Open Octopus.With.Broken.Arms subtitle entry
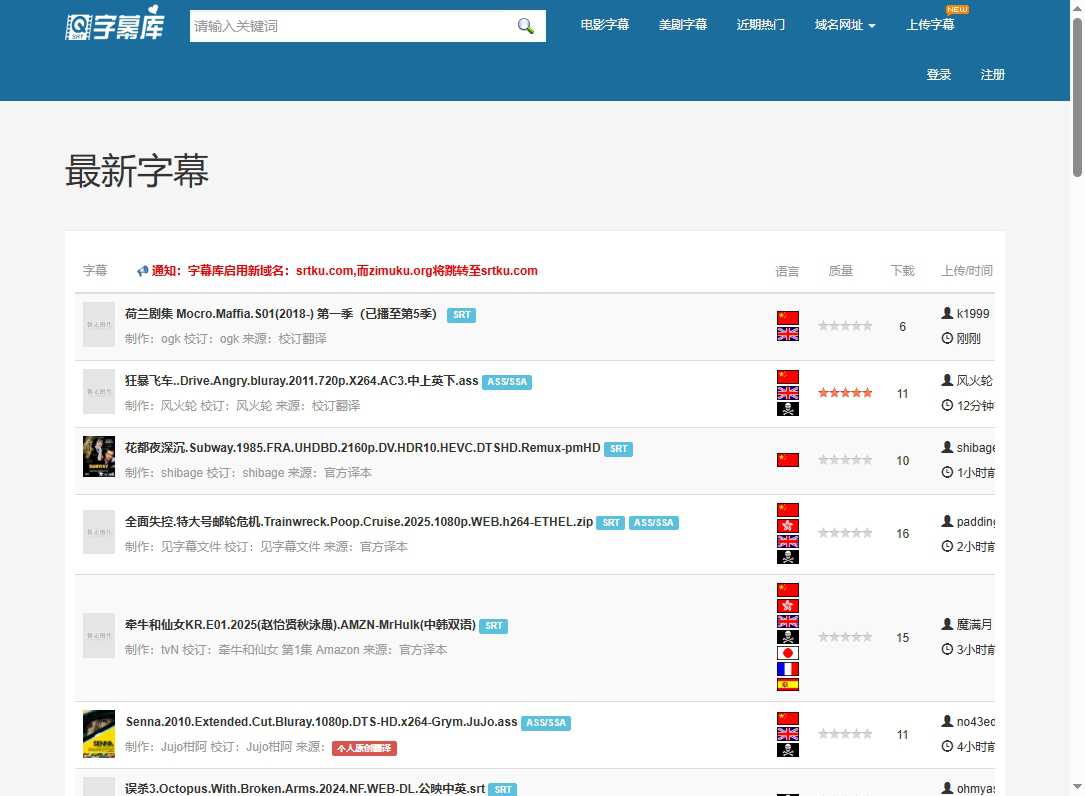This screenshot has width=1085, height=796. coord(304,789)
